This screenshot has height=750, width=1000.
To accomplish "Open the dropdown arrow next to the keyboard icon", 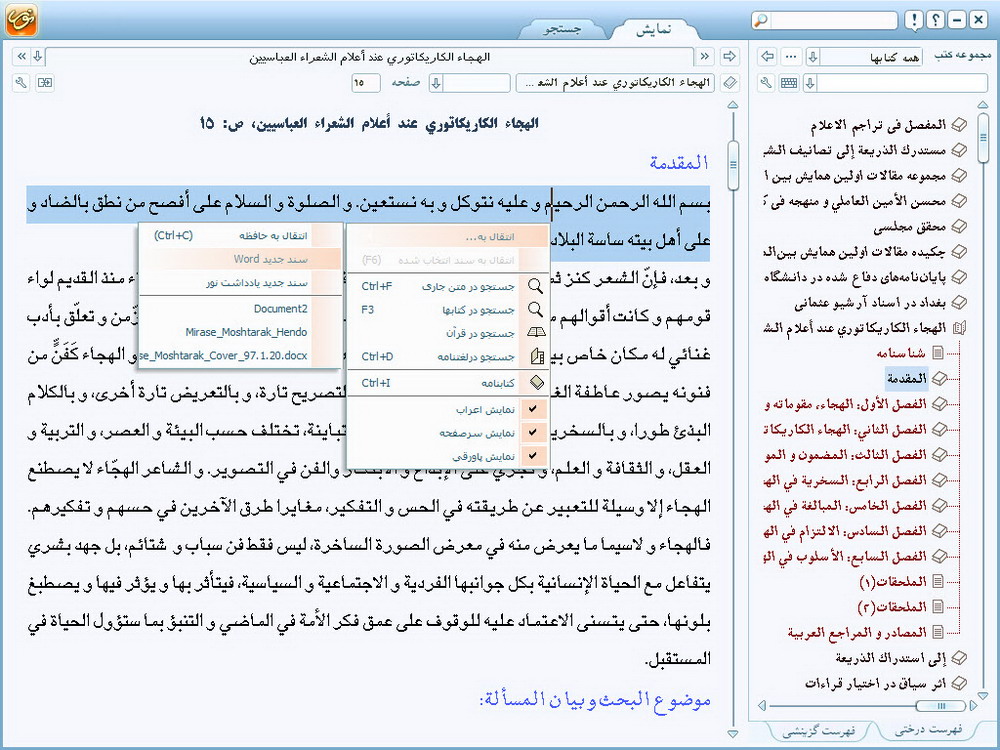I will 810,83.
